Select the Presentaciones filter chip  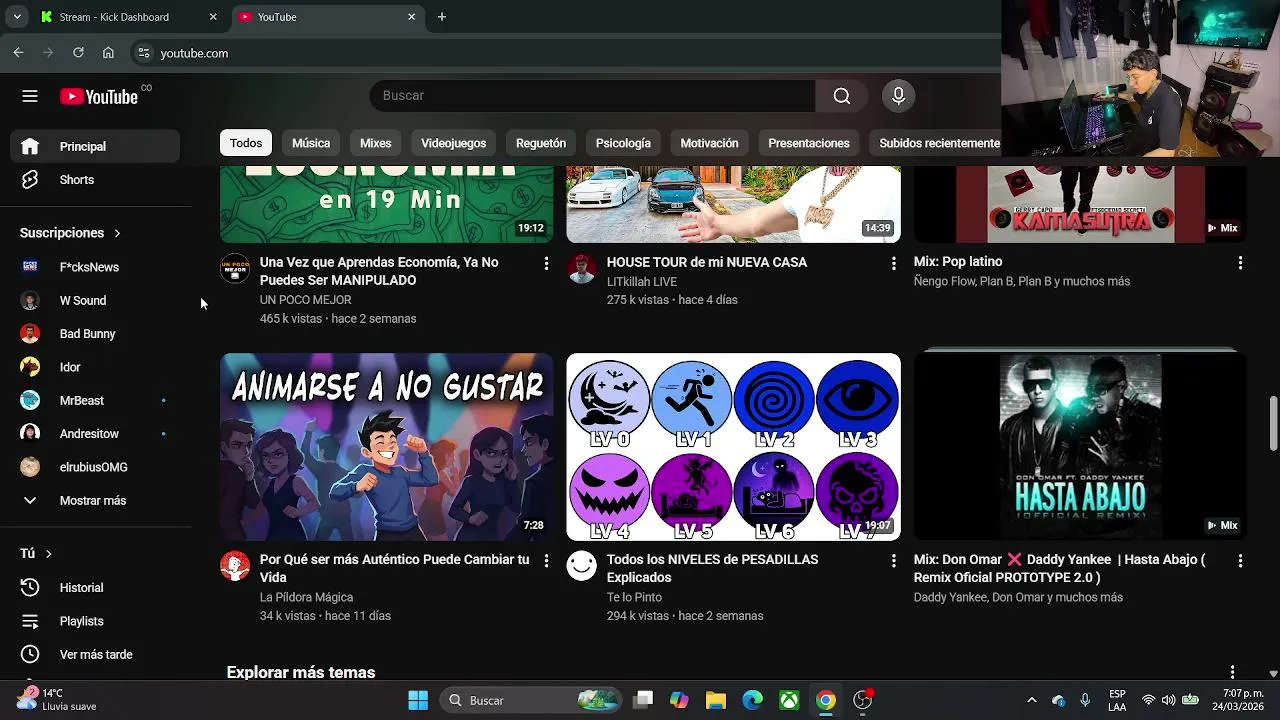coord(809,143)
